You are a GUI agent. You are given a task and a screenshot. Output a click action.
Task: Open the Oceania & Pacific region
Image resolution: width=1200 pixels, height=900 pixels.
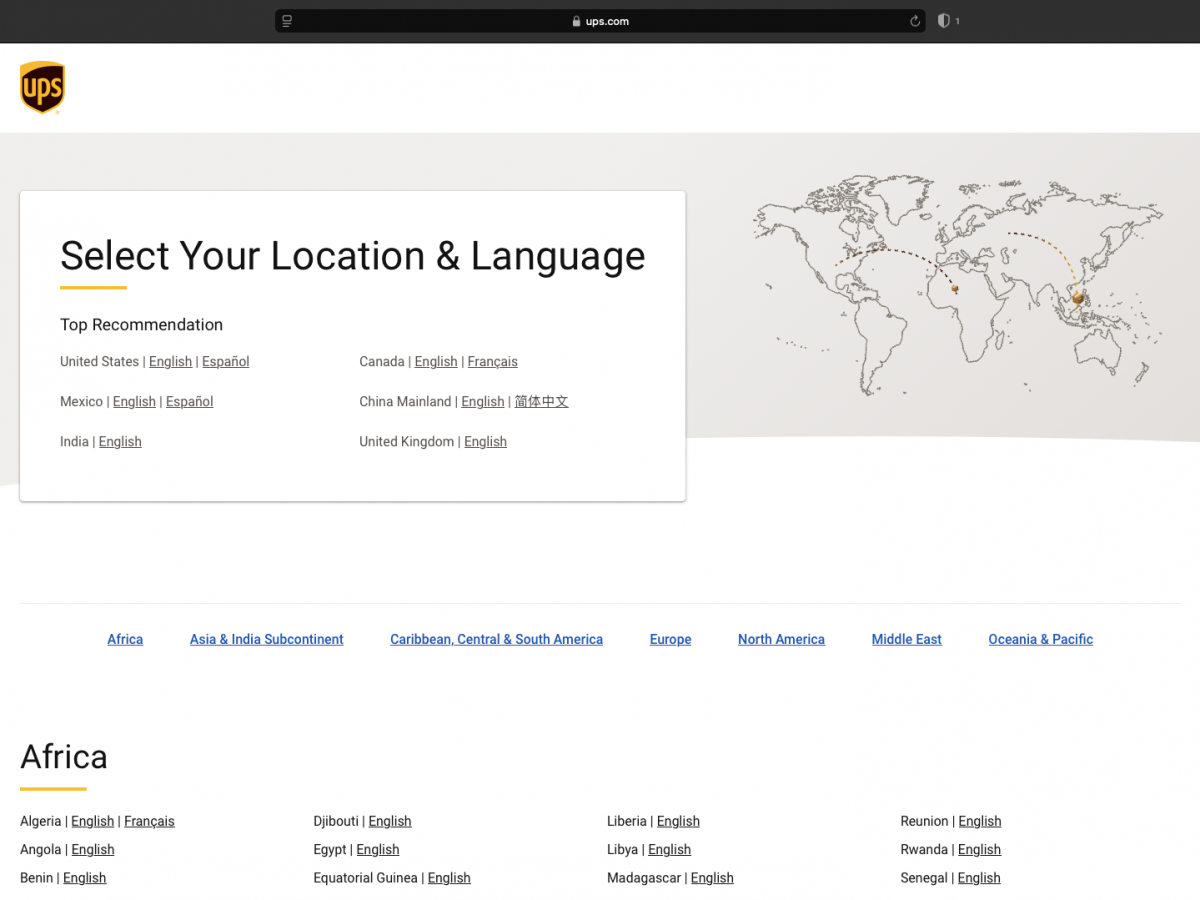pos(1040,639)
